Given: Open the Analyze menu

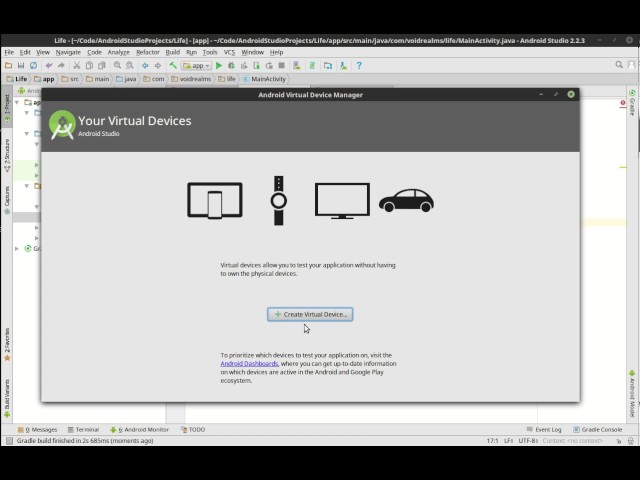Looking at the screenshot, I should point(118,52).
